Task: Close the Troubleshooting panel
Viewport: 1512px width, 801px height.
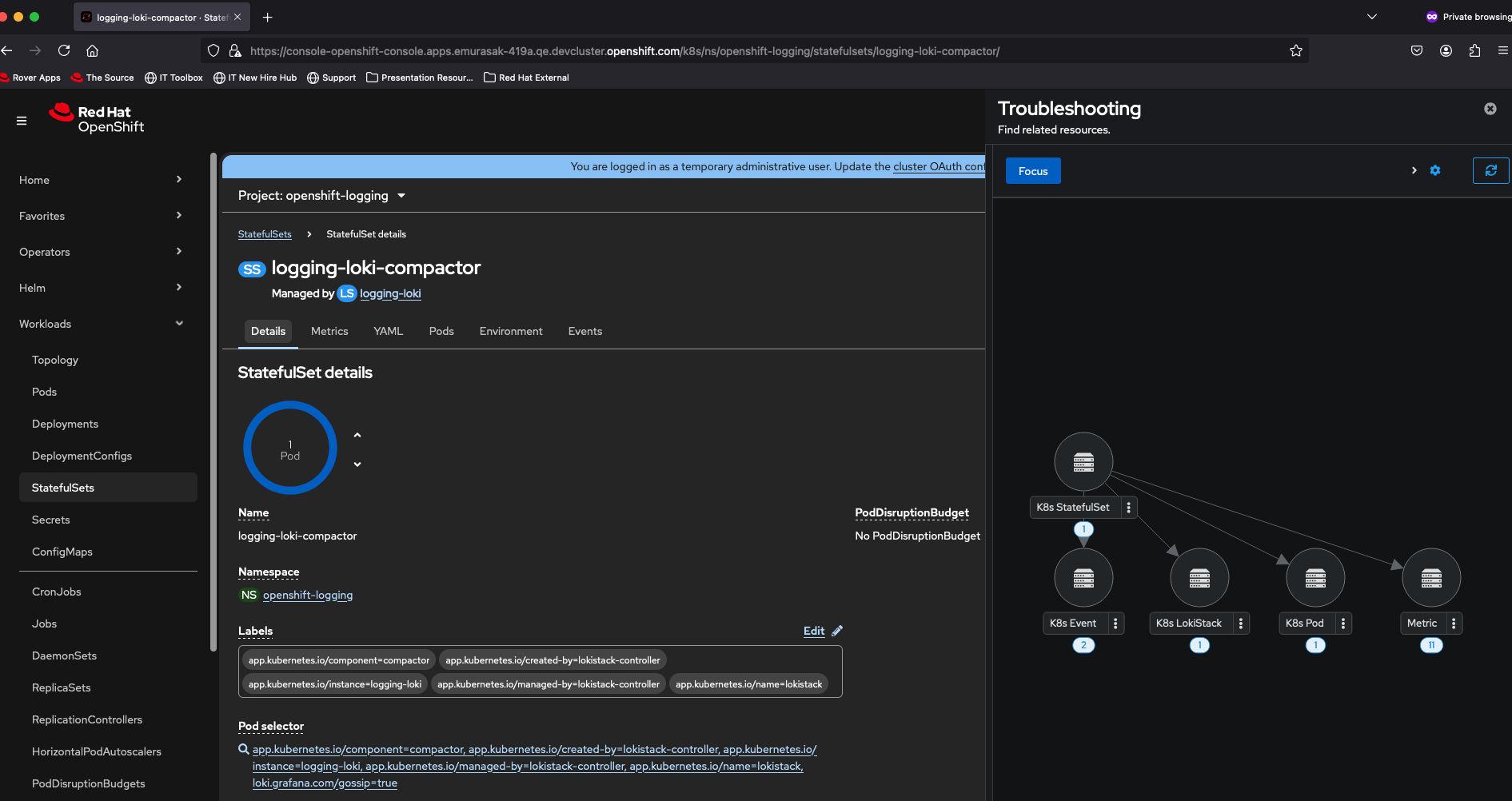Action: [1490, 109]
